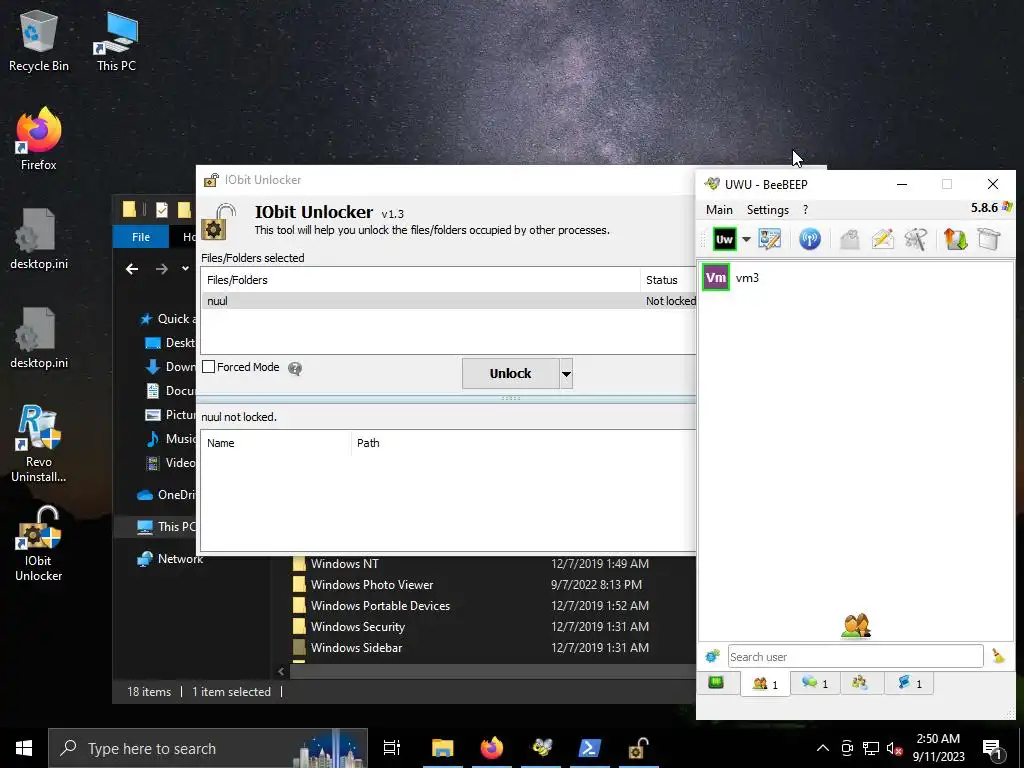Viewport: 1024px width, 768px height.
Task: Open Task View on the taskbar
Action: (392, 748)
